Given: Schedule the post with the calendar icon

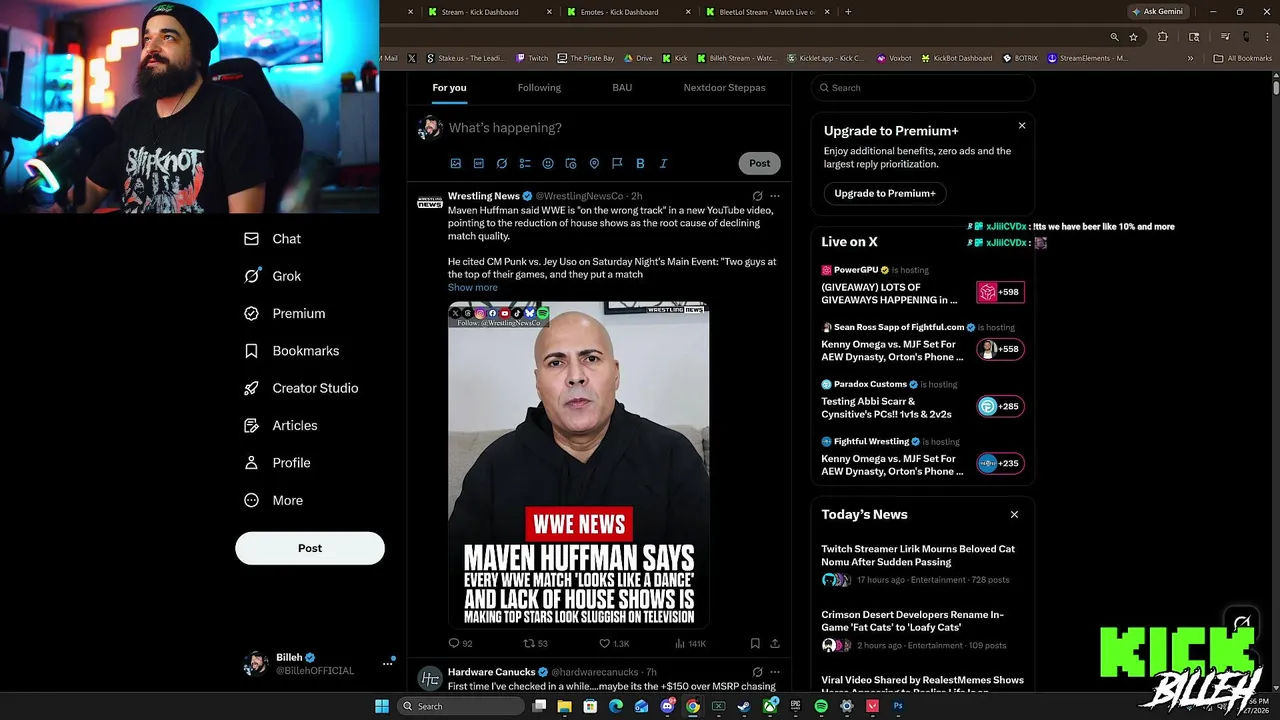Looking at the screenshot, I should pos(571,163).
